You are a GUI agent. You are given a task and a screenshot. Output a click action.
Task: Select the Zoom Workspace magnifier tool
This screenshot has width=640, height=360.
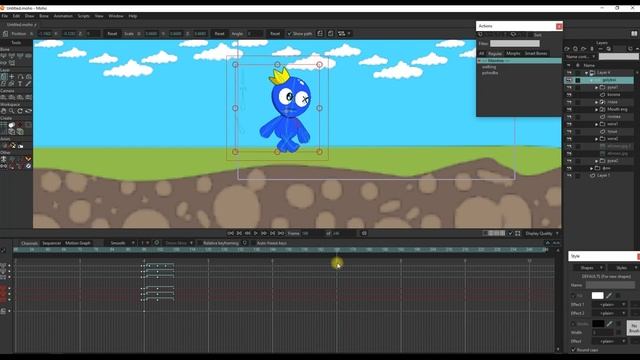tap(12, 111)
